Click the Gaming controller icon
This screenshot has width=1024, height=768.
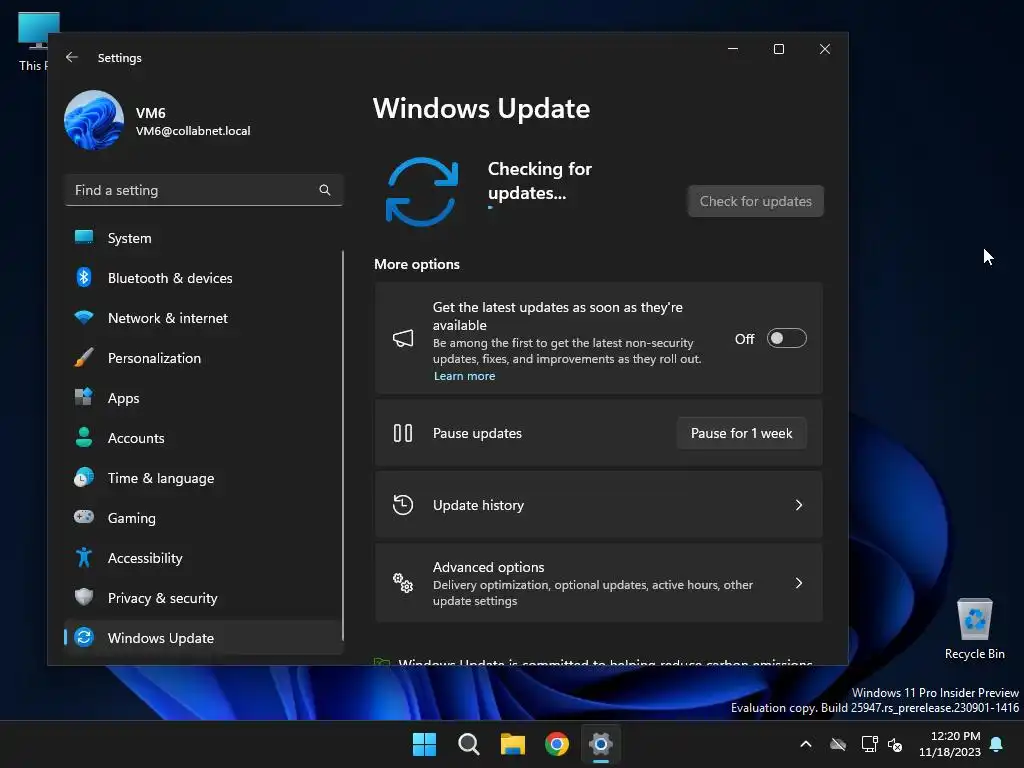(x=84, y=517)
